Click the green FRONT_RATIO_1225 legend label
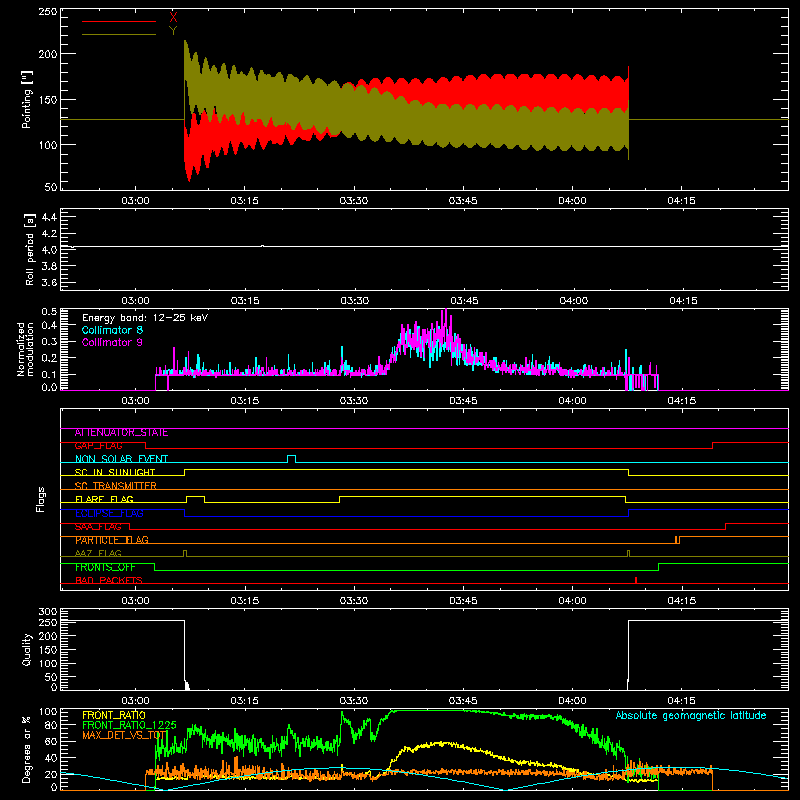The image size is (800, 800). [x=129, y=725]
